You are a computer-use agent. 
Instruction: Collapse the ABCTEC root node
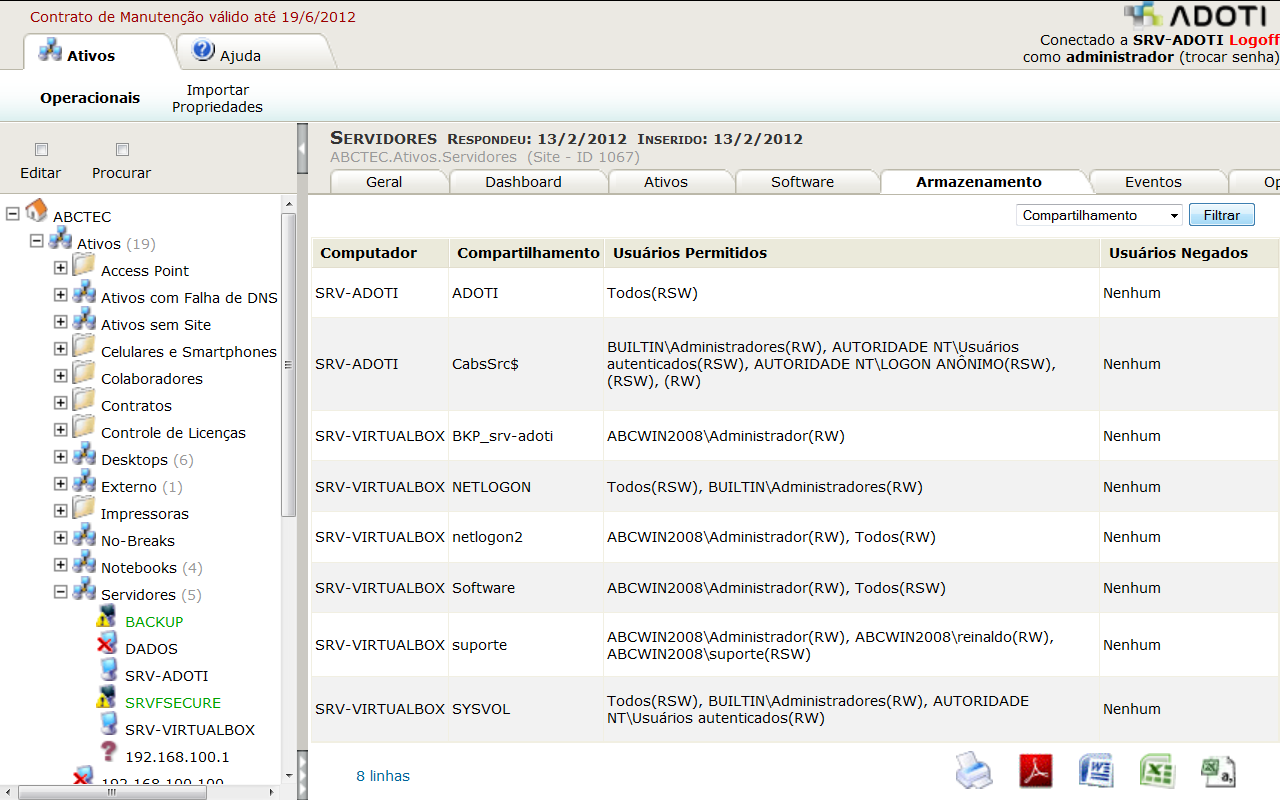(13, 213)
